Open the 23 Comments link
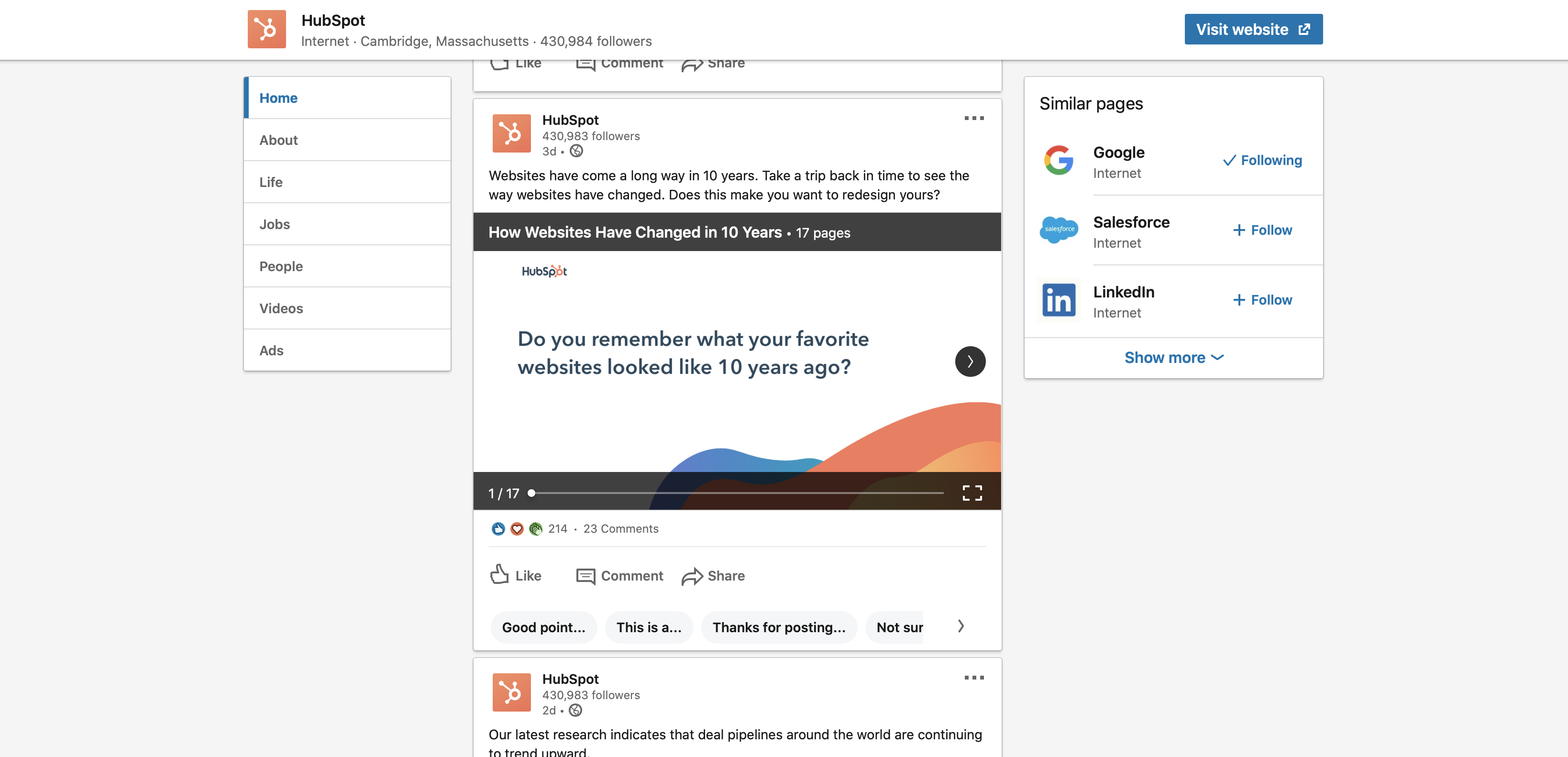 [621, 529]
